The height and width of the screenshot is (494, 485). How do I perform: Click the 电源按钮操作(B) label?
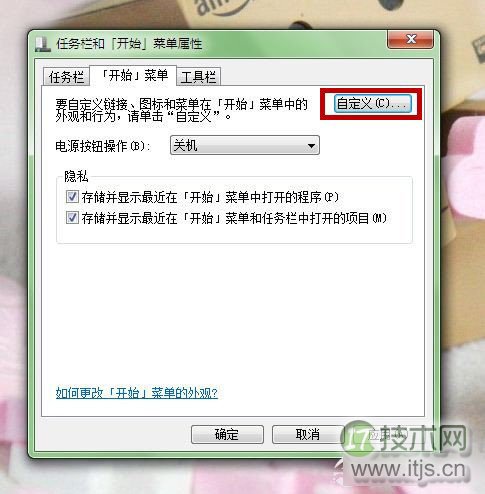[103, 146]
